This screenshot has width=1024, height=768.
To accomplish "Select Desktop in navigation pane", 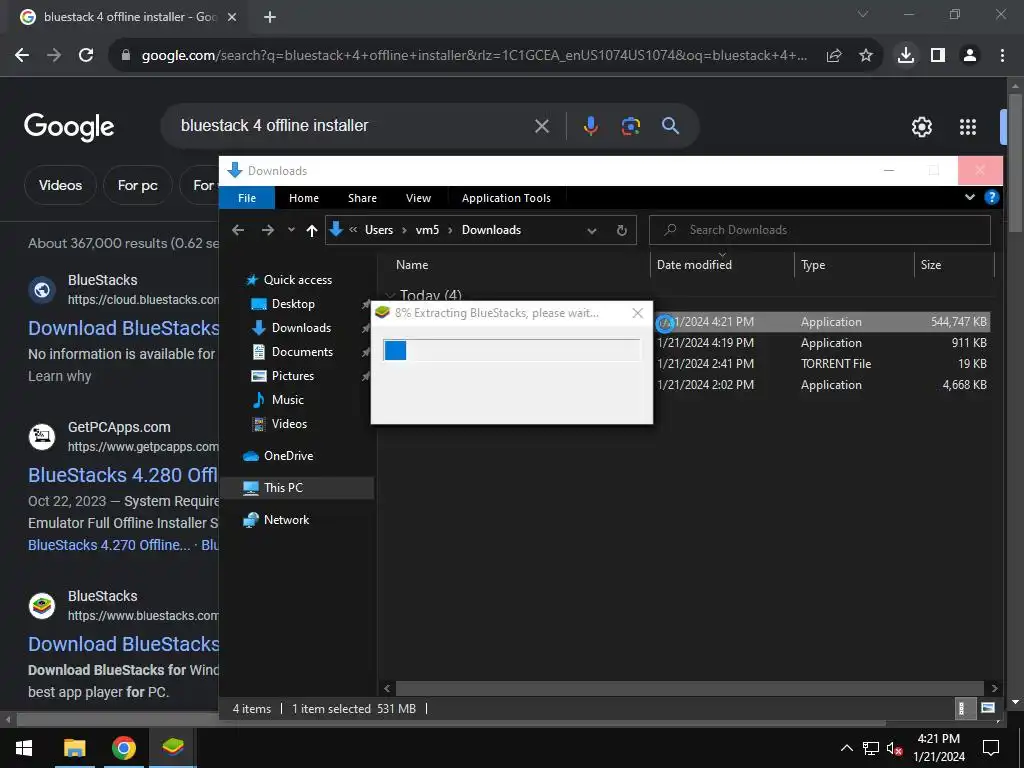I will pyautogui.click(x=293, y=304).
